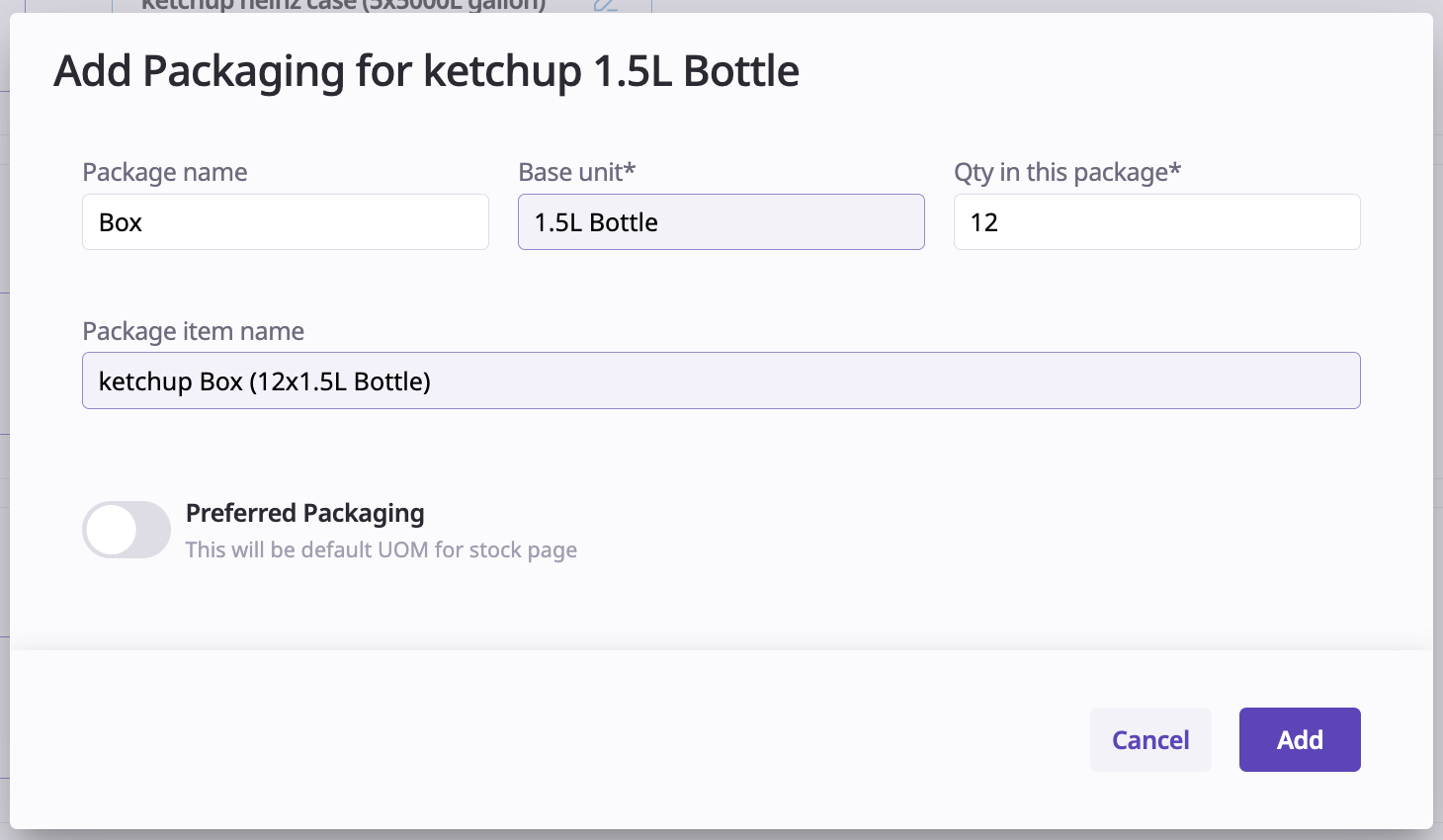Focus the Base unit field showing 1.5L Bottle

point(721,222)
